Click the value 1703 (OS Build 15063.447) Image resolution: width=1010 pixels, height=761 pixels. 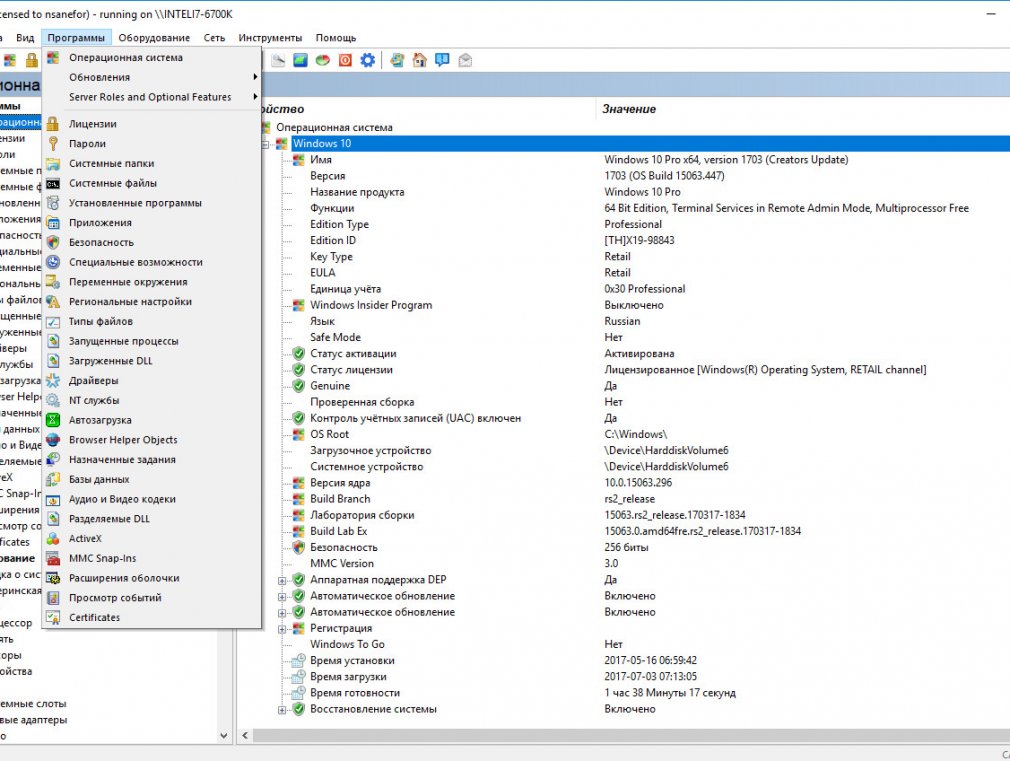pyautogui.click(x=664, y=176)
